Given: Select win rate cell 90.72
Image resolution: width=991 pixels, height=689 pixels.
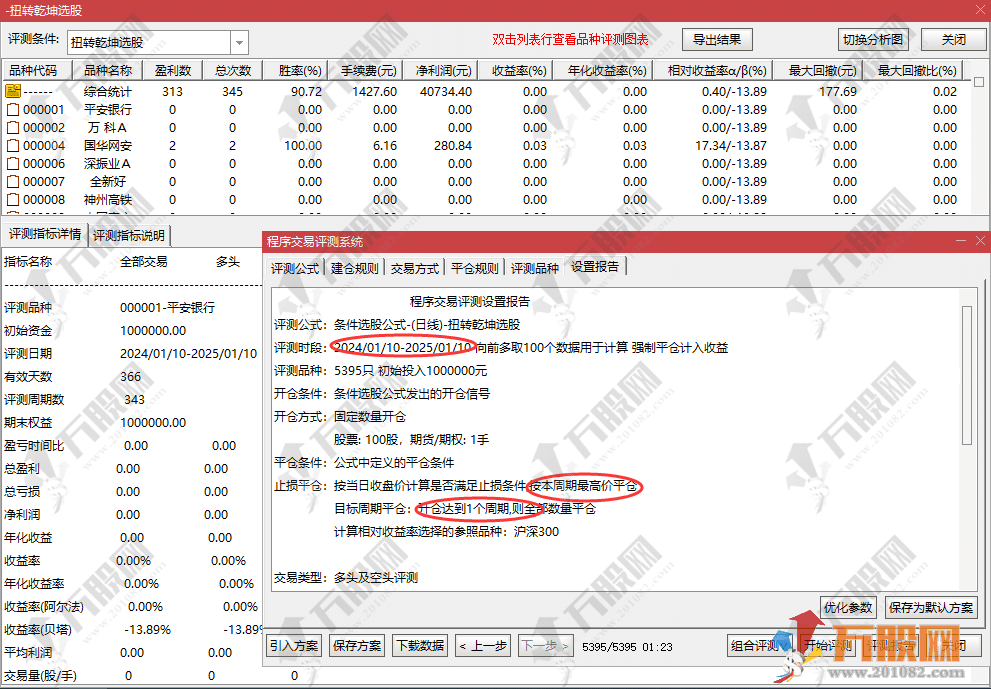Looking at the screenshot, I should 307,92.
